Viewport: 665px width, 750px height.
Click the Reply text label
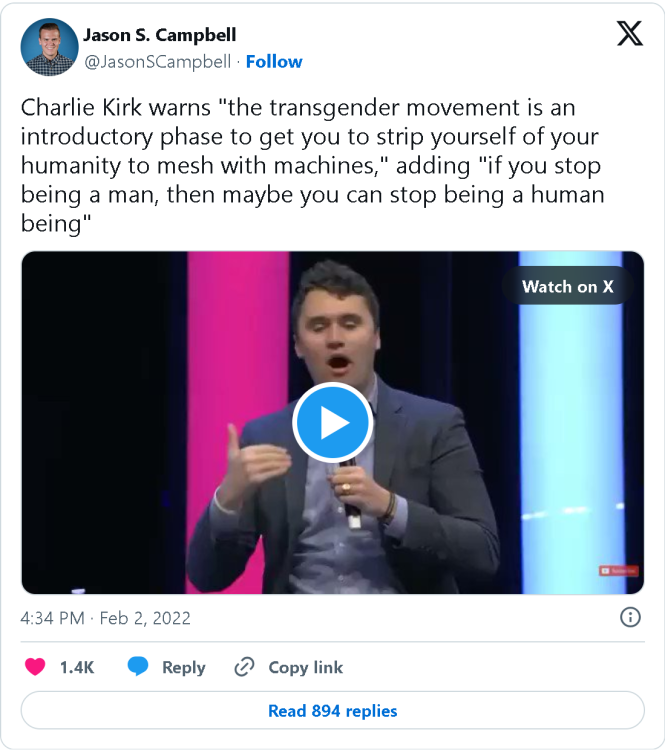184,668
